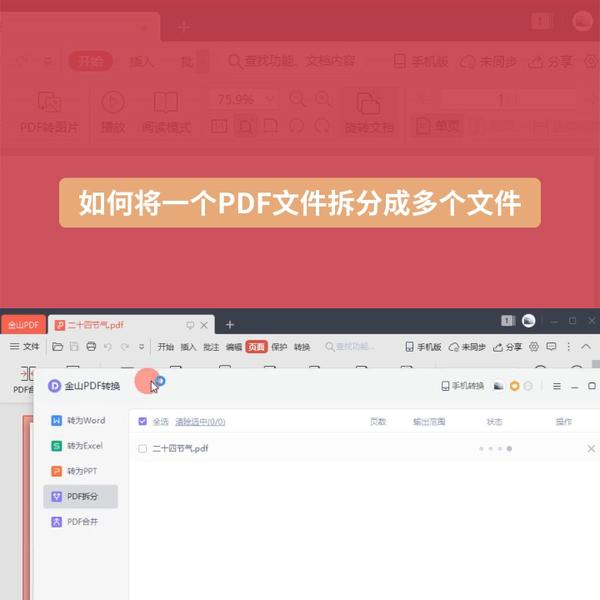The height and width of the screenshot is (600, 600).
Task: Open the settings gear in the ribbon bar
Action: coord(534,347)
